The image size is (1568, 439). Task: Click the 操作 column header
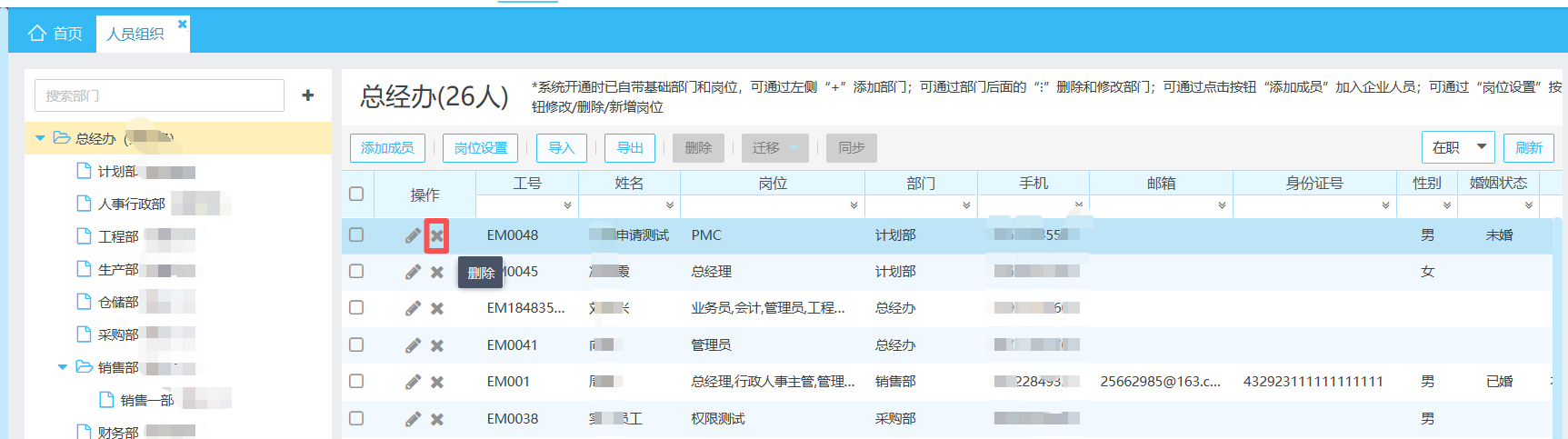424,195
